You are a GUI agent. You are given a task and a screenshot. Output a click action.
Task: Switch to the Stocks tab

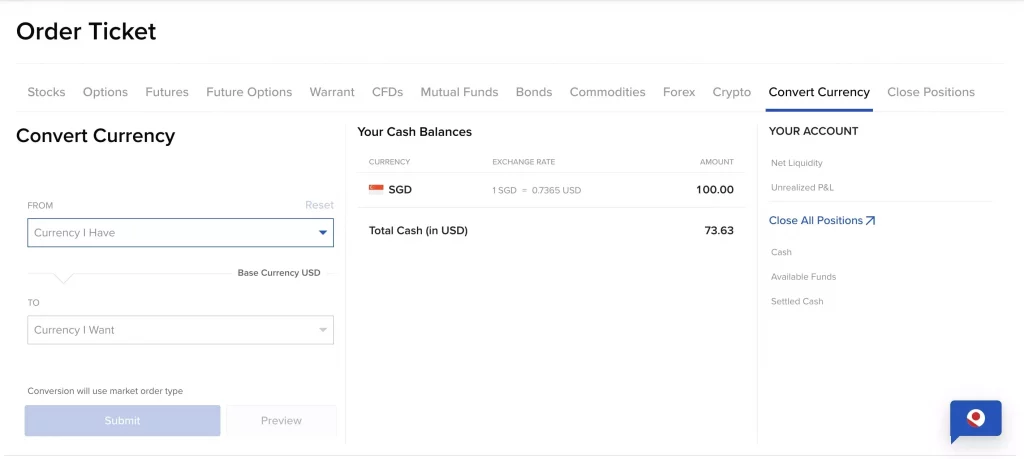pyautogui.click(x=46, y=92)
